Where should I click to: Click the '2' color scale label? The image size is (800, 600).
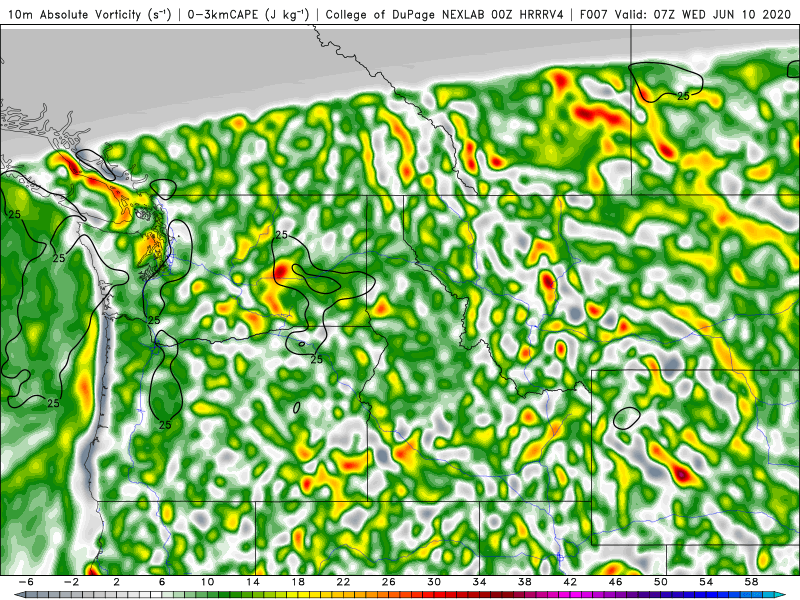pyautogui.click(x=117, y=582)
